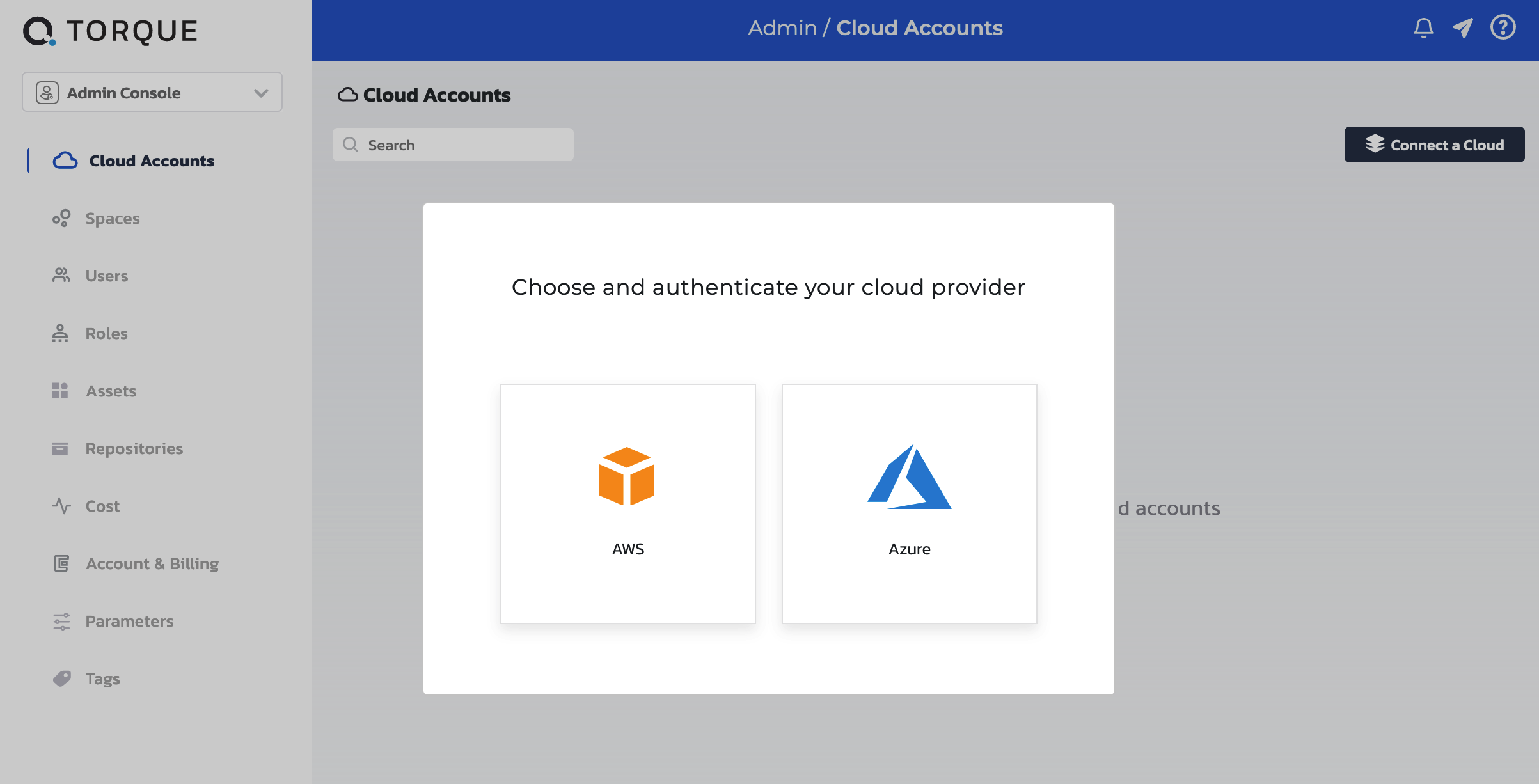The width and height of the screenshot is (1539, 784).
Task: Select Roles in the sidebar
Action: 106,333
